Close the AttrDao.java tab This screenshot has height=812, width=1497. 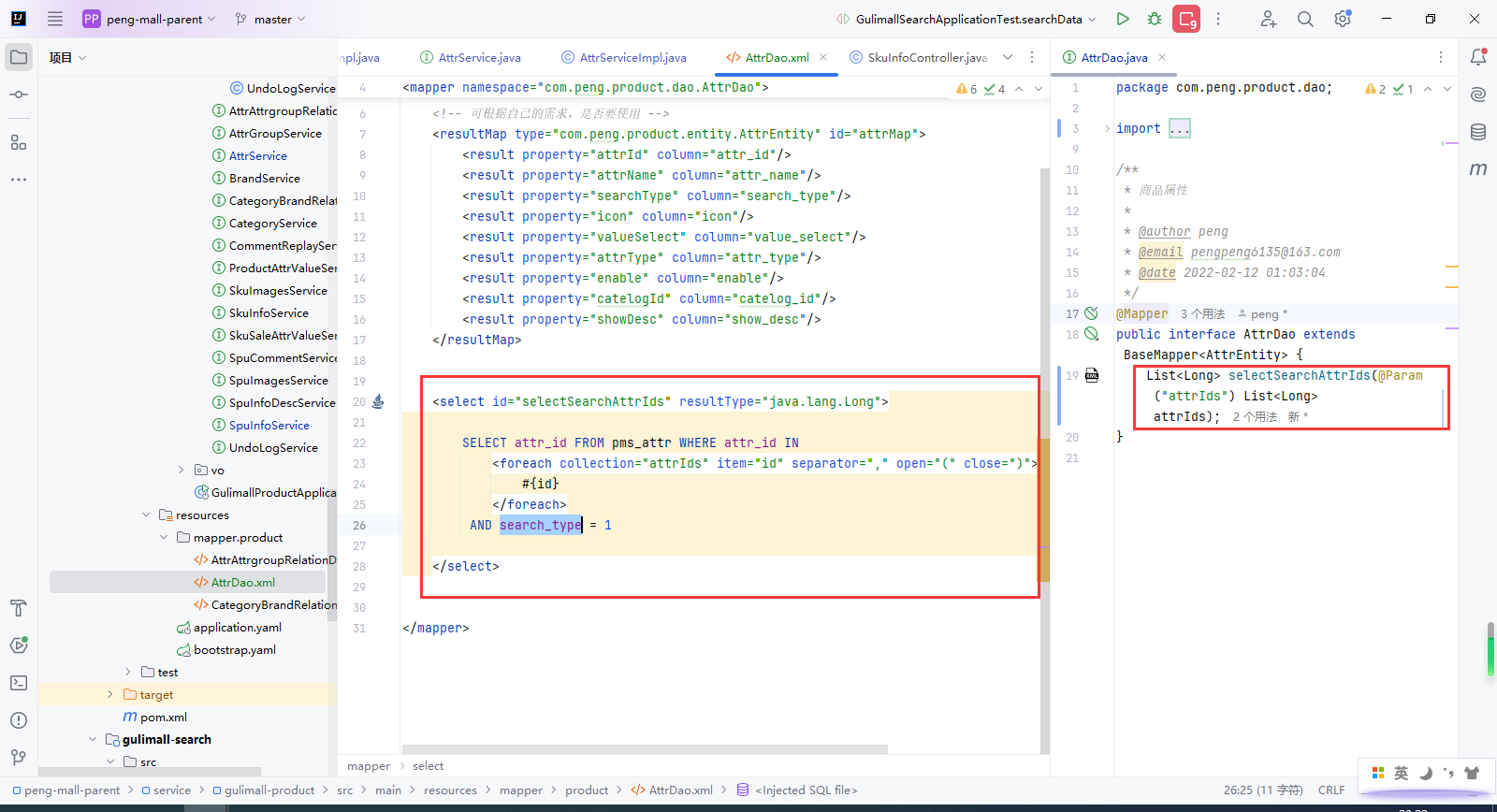1162,57
